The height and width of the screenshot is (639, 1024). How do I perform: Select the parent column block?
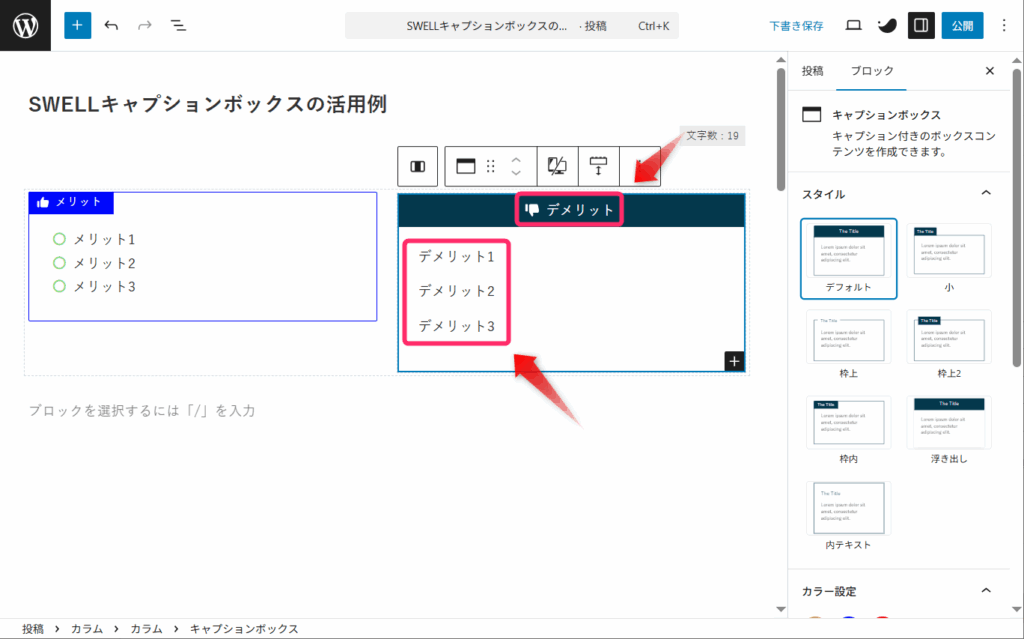(x=417, y=167)
